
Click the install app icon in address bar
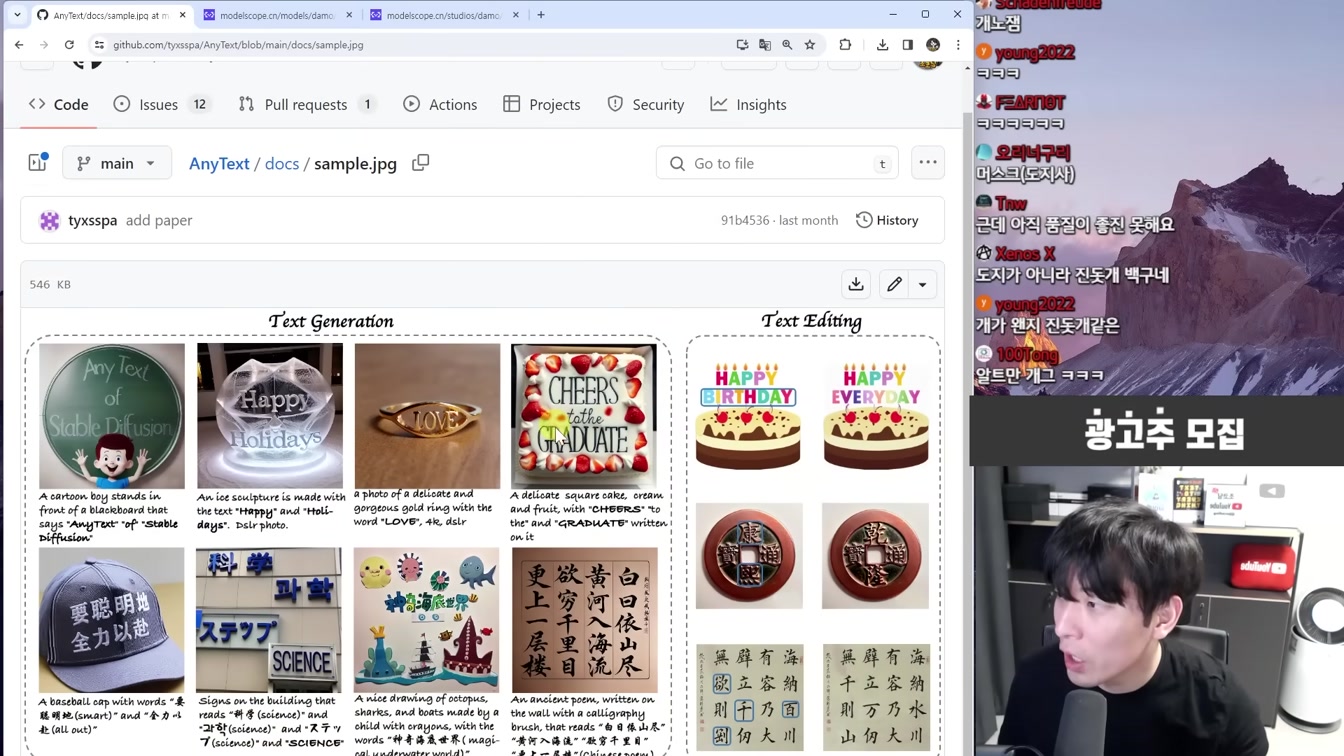point(742,45)
